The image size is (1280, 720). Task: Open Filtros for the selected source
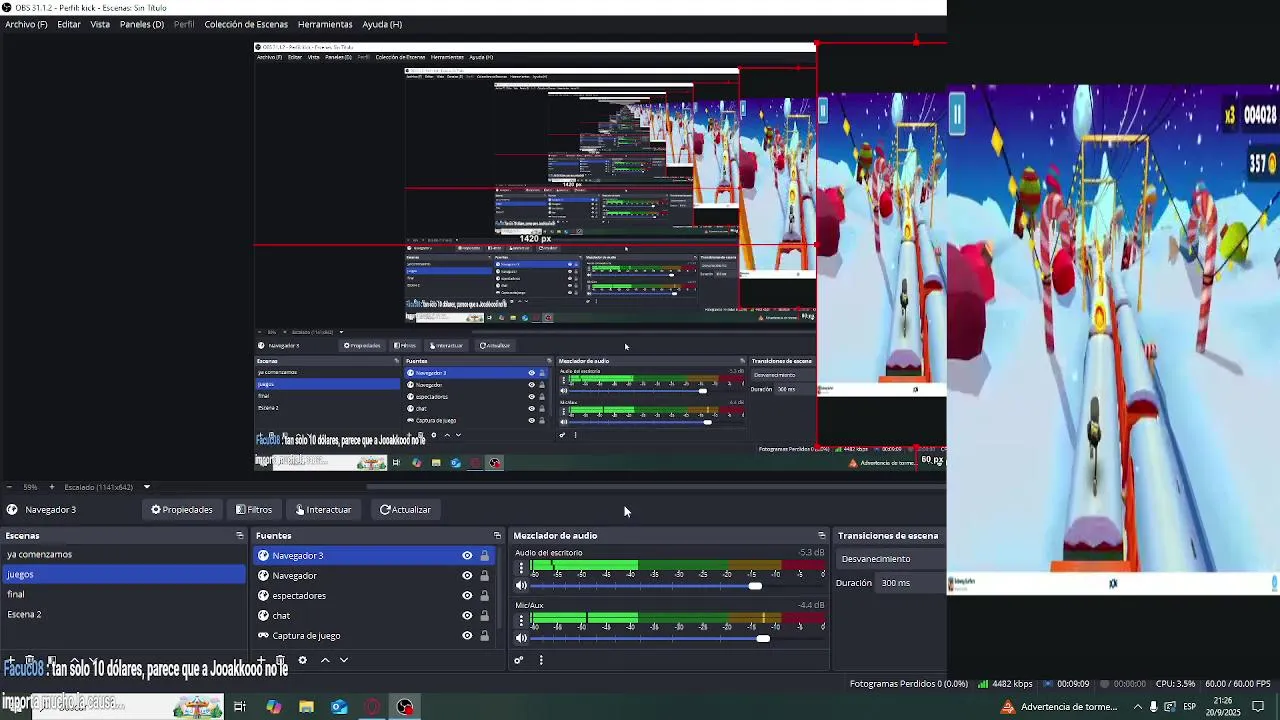(x=254, y=510)
